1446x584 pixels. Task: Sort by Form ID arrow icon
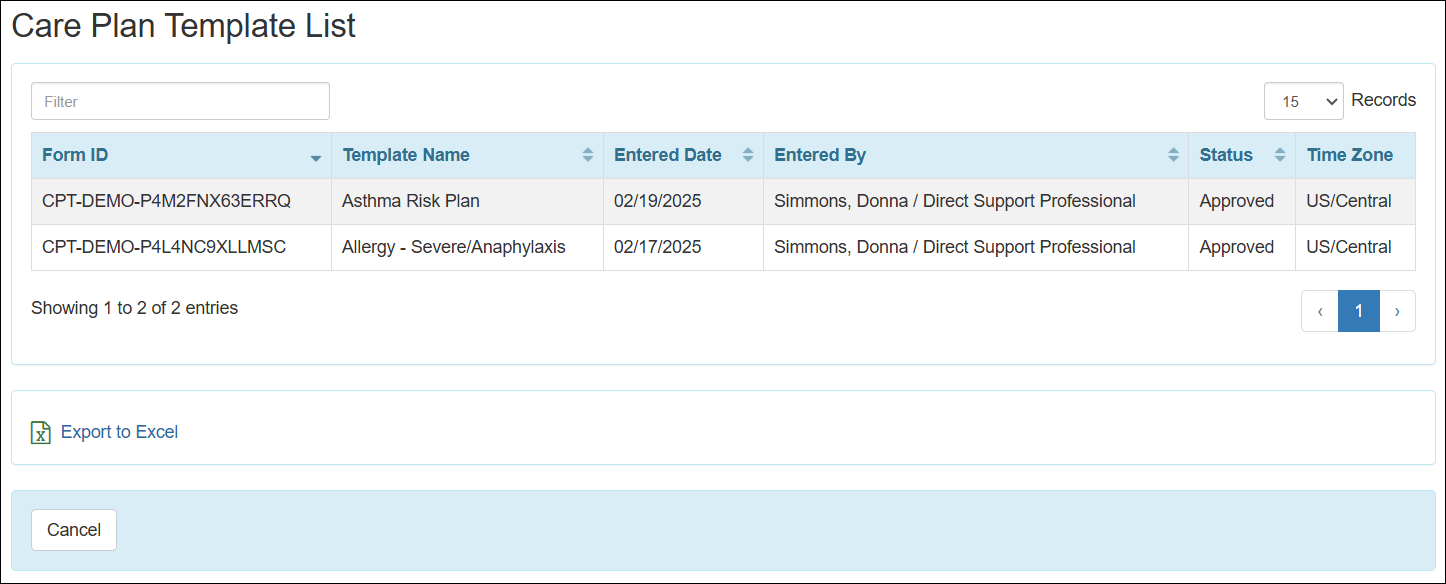point(316,158)
